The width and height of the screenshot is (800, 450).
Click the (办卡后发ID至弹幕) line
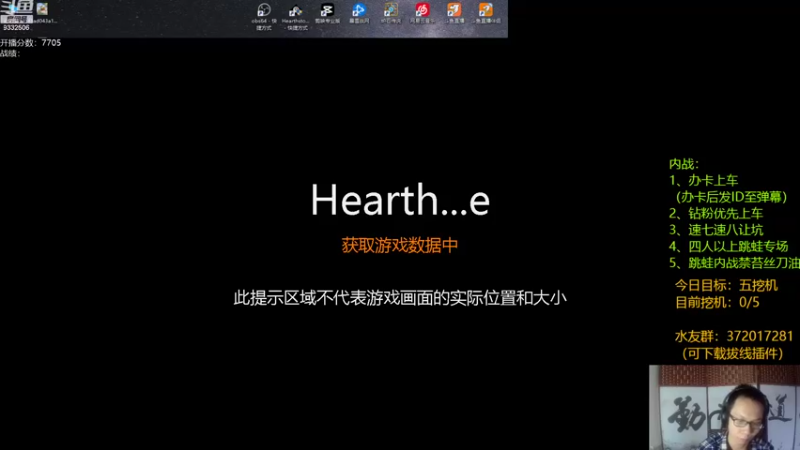[x=731, y=197]
